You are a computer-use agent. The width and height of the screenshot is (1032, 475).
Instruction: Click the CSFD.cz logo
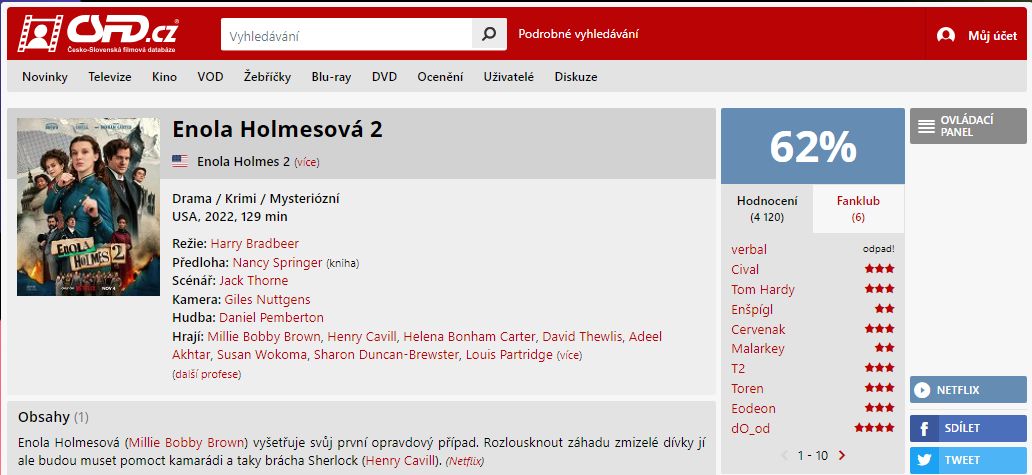pos(98,34)
